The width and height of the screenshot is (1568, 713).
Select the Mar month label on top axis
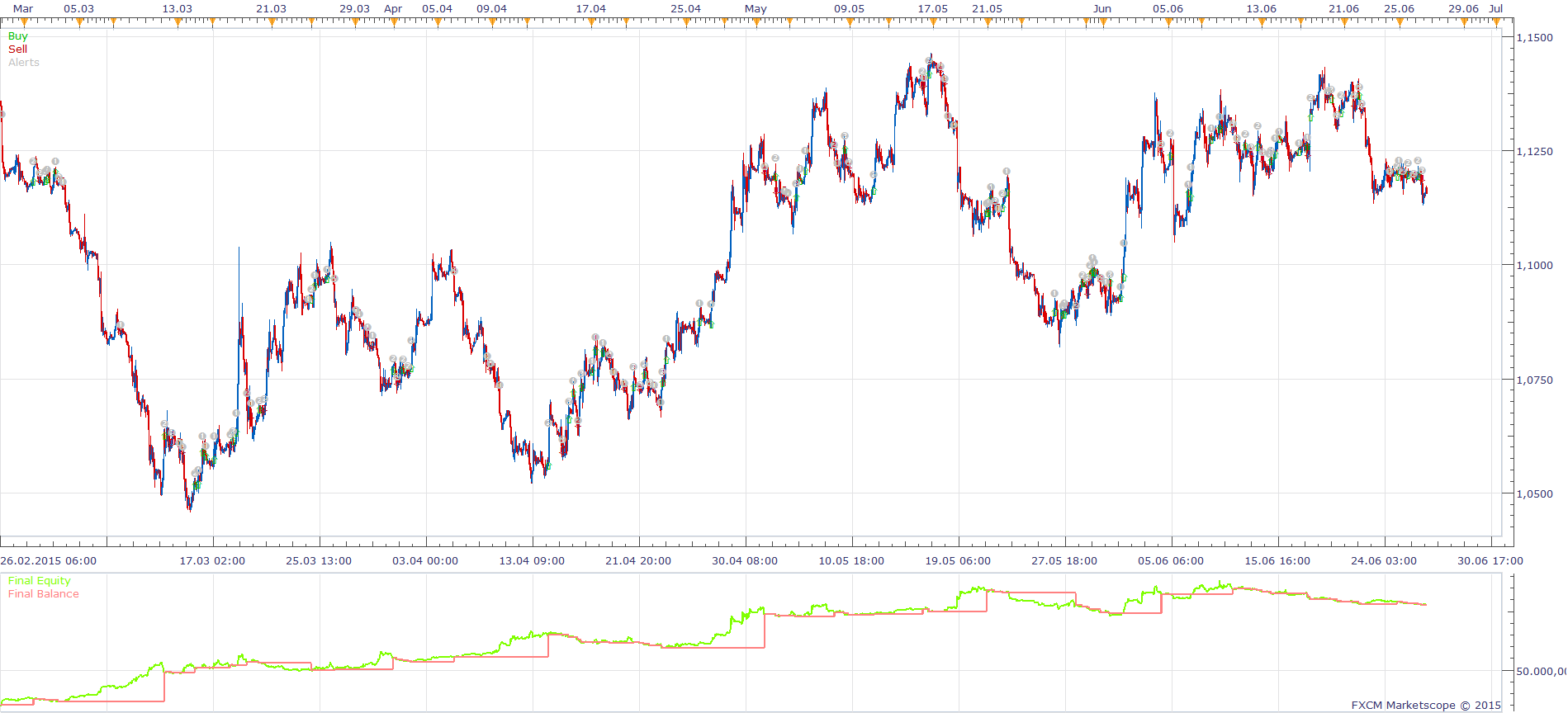tap(23, 9)
